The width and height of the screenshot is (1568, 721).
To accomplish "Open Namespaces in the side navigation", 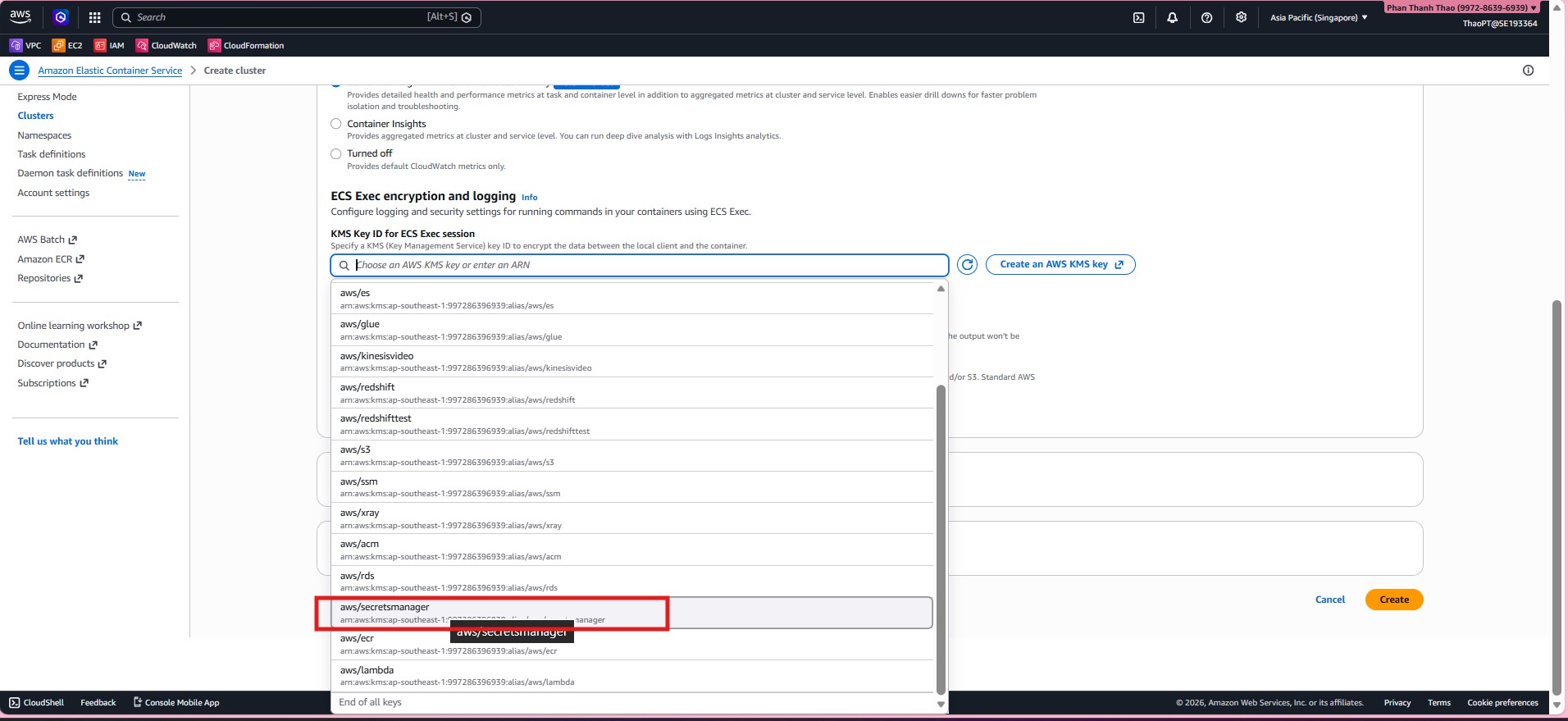I will point(44,135).
